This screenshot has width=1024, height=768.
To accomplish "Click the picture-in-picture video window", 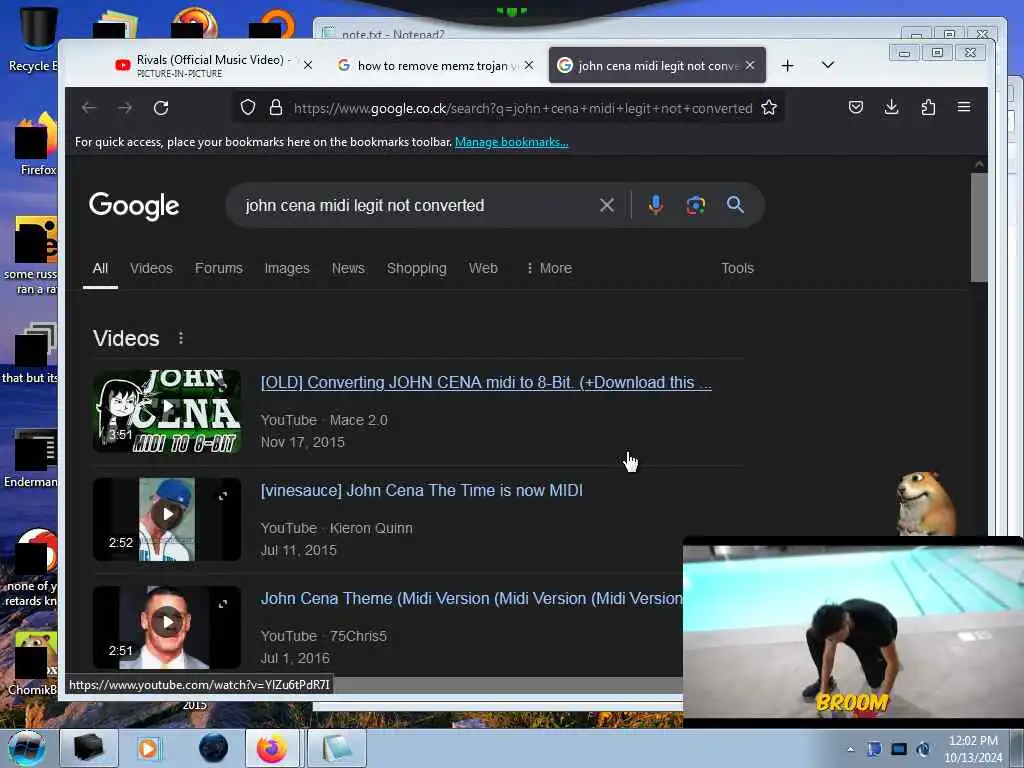I will click(852, 631).
